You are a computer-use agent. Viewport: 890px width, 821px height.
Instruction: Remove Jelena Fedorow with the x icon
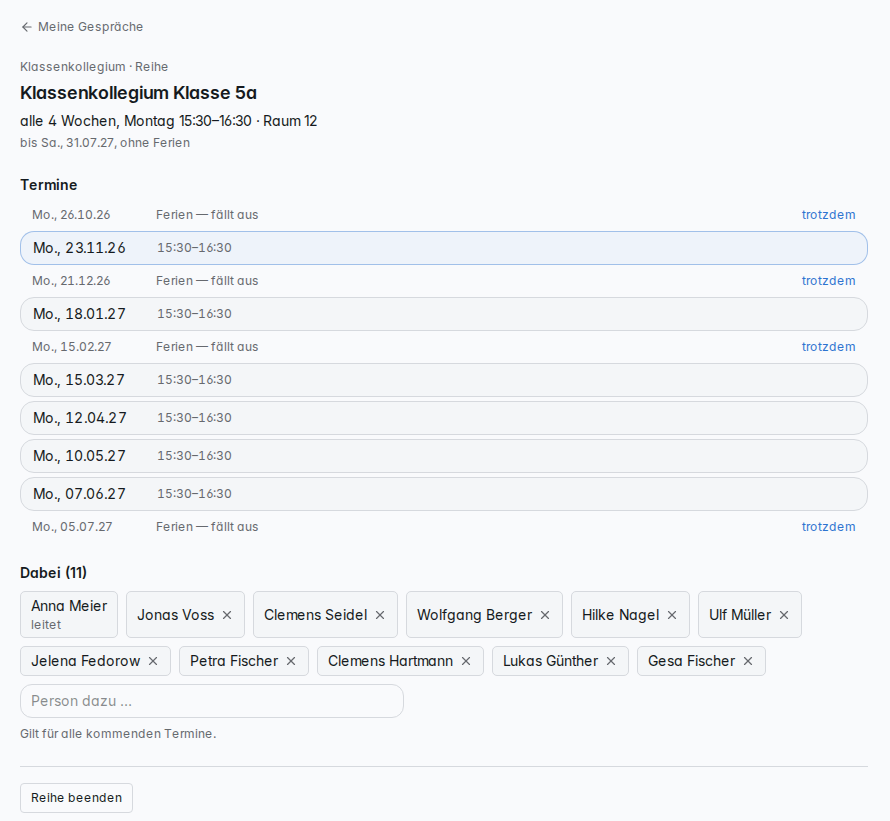153,661
